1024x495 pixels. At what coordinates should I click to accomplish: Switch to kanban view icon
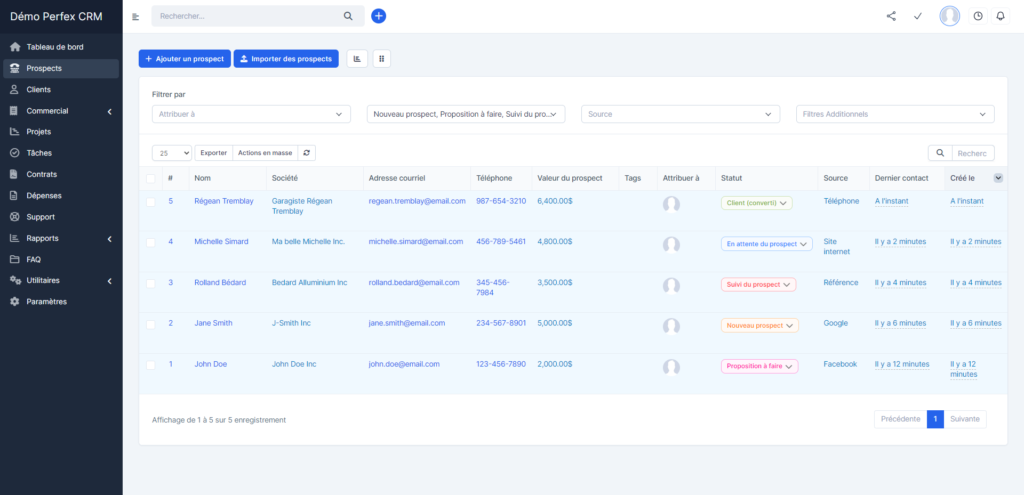(x=382, y=59)
